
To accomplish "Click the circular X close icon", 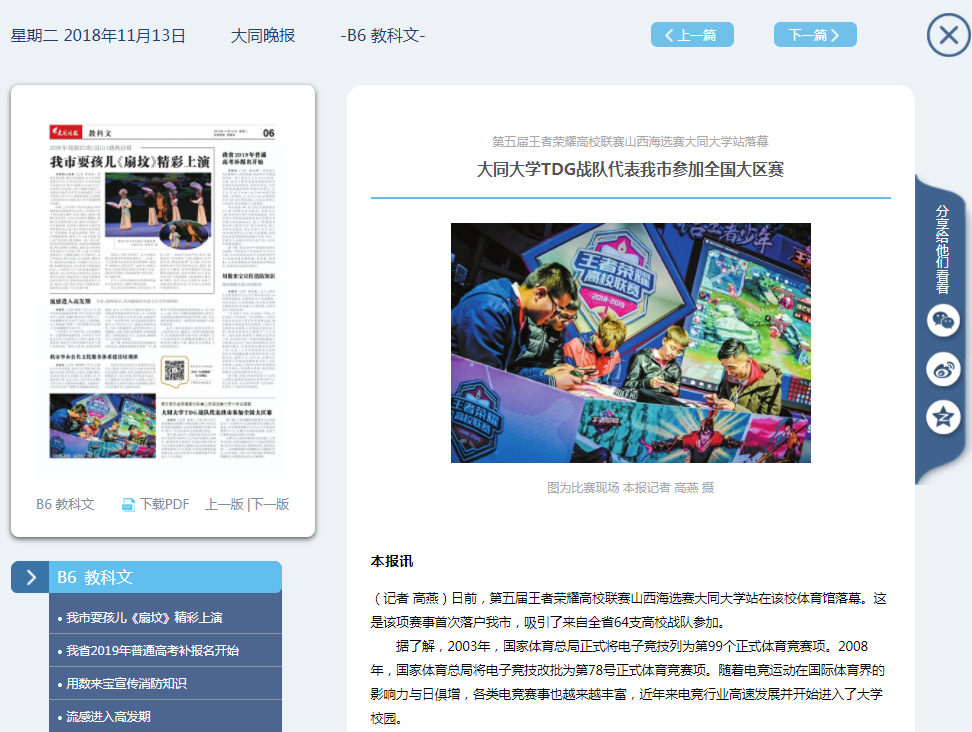I will click(948, 36).
